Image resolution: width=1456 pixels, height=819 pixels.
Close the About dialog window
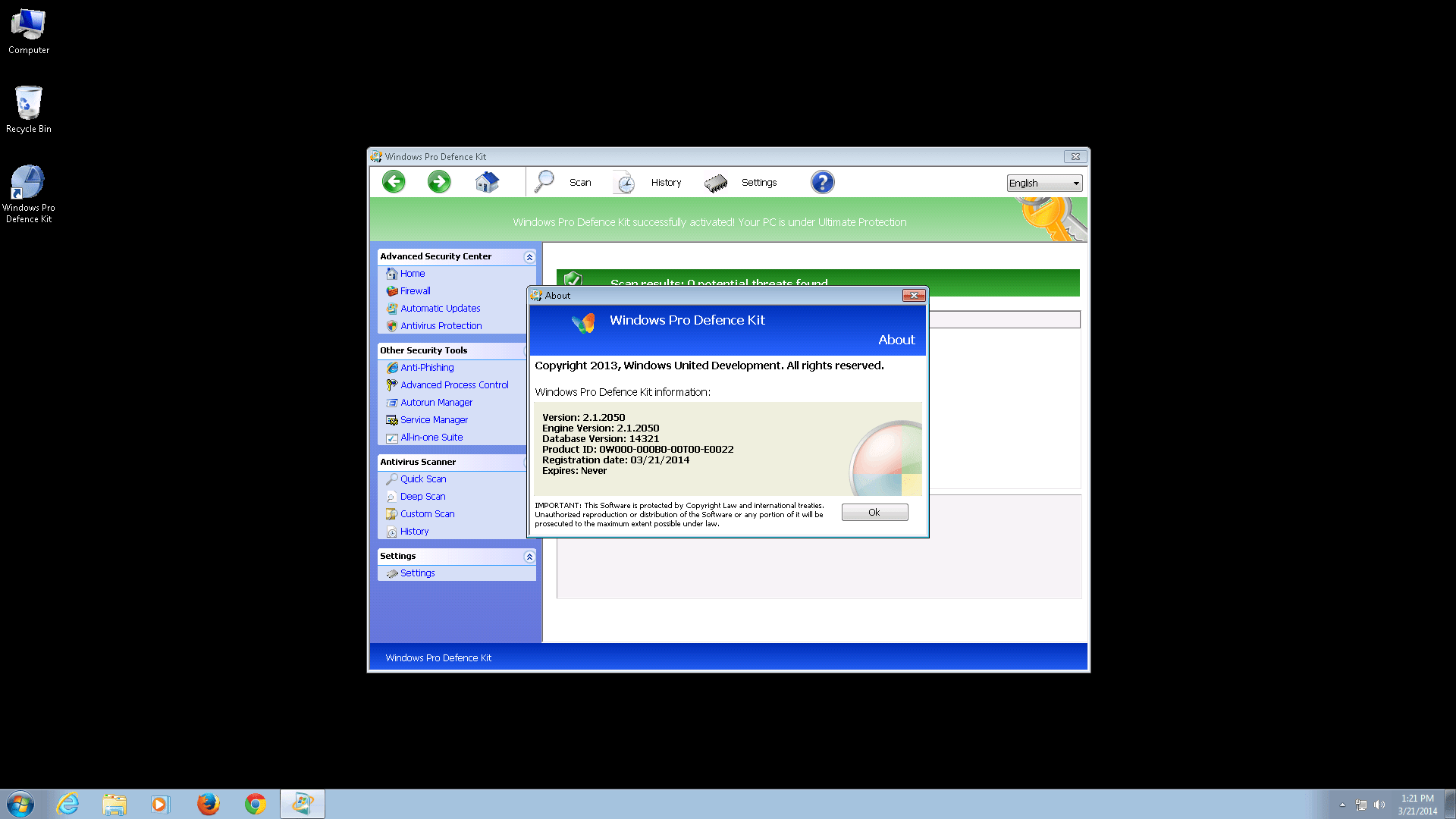tap(913, 296)
